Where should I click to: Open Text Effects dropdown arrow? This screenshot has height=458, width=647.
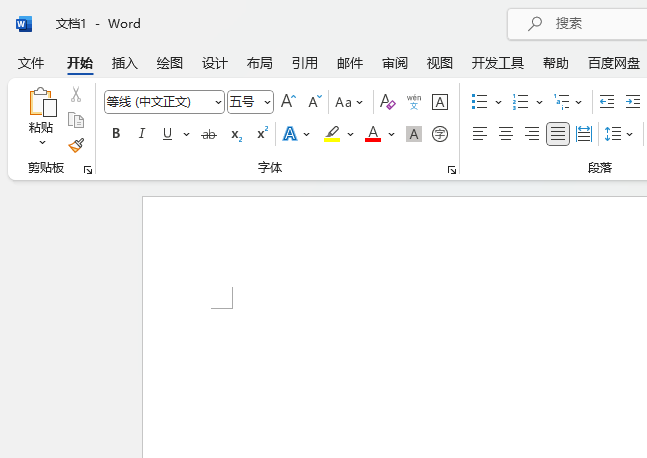(x=306, y=134)
